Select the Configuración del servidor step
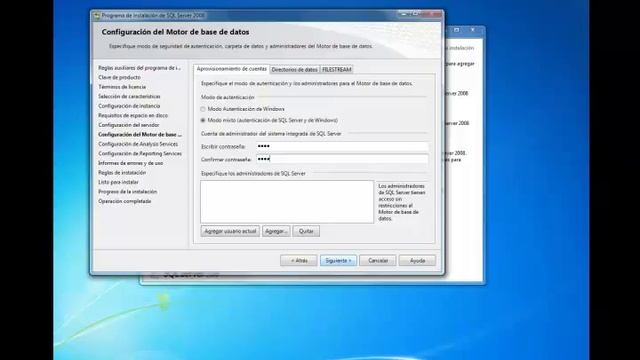 [129, 125]
